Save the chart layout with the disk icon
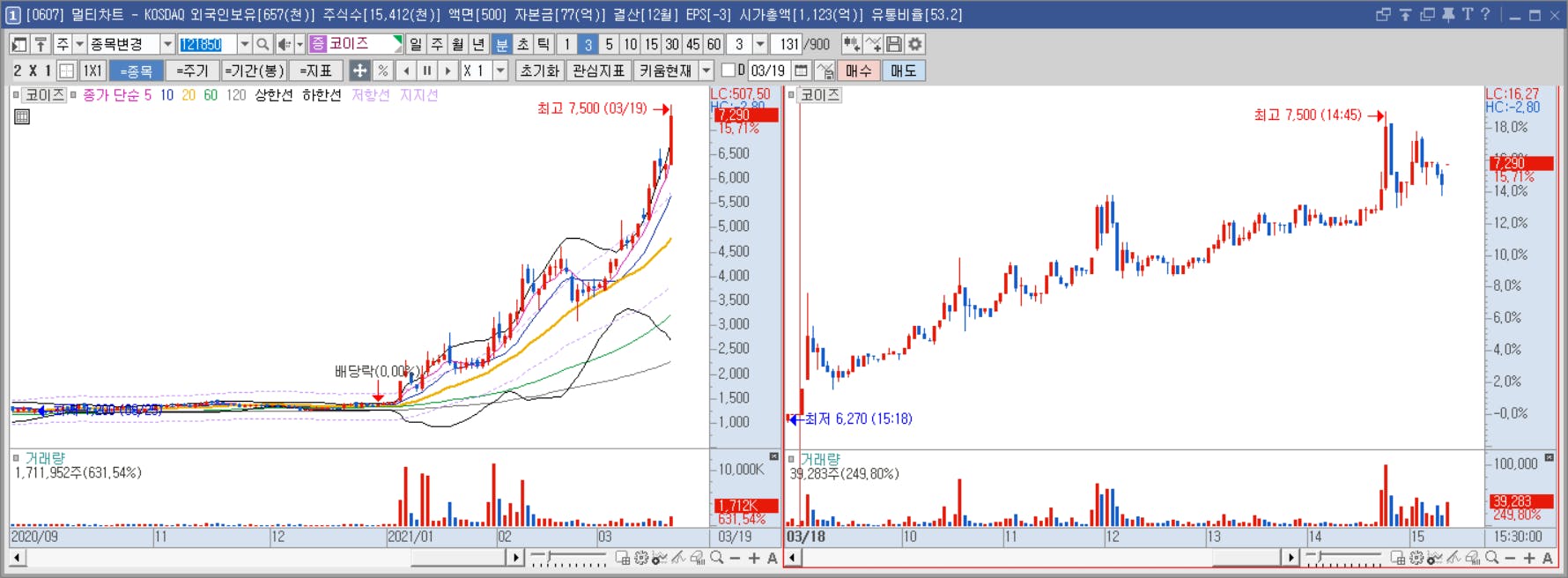The image size is (1568, 578). [x=894, y=44]
